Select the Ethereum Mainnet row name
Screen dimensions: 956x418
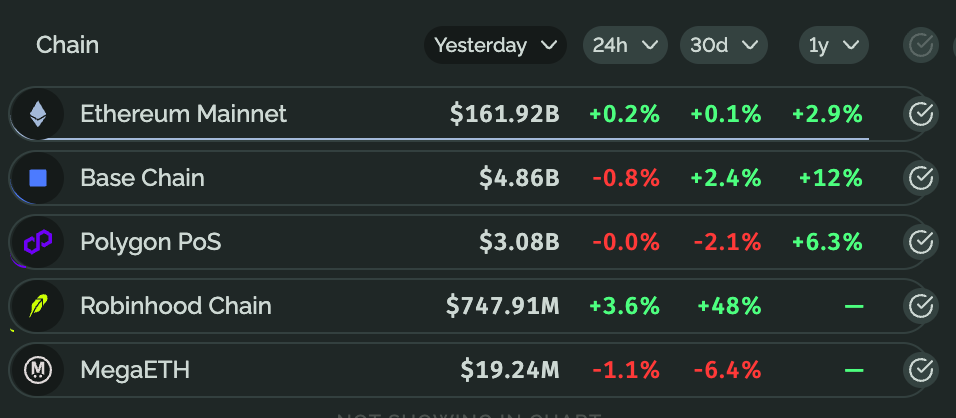(184, 114)
